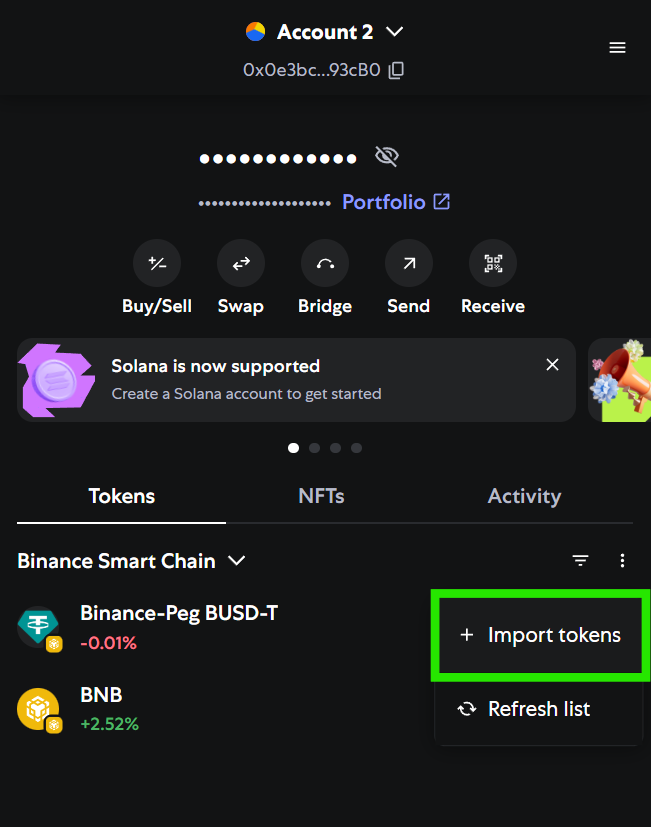Switch to the NFTs tab
This screenshot has width=651, height=827.
point(321,496)
